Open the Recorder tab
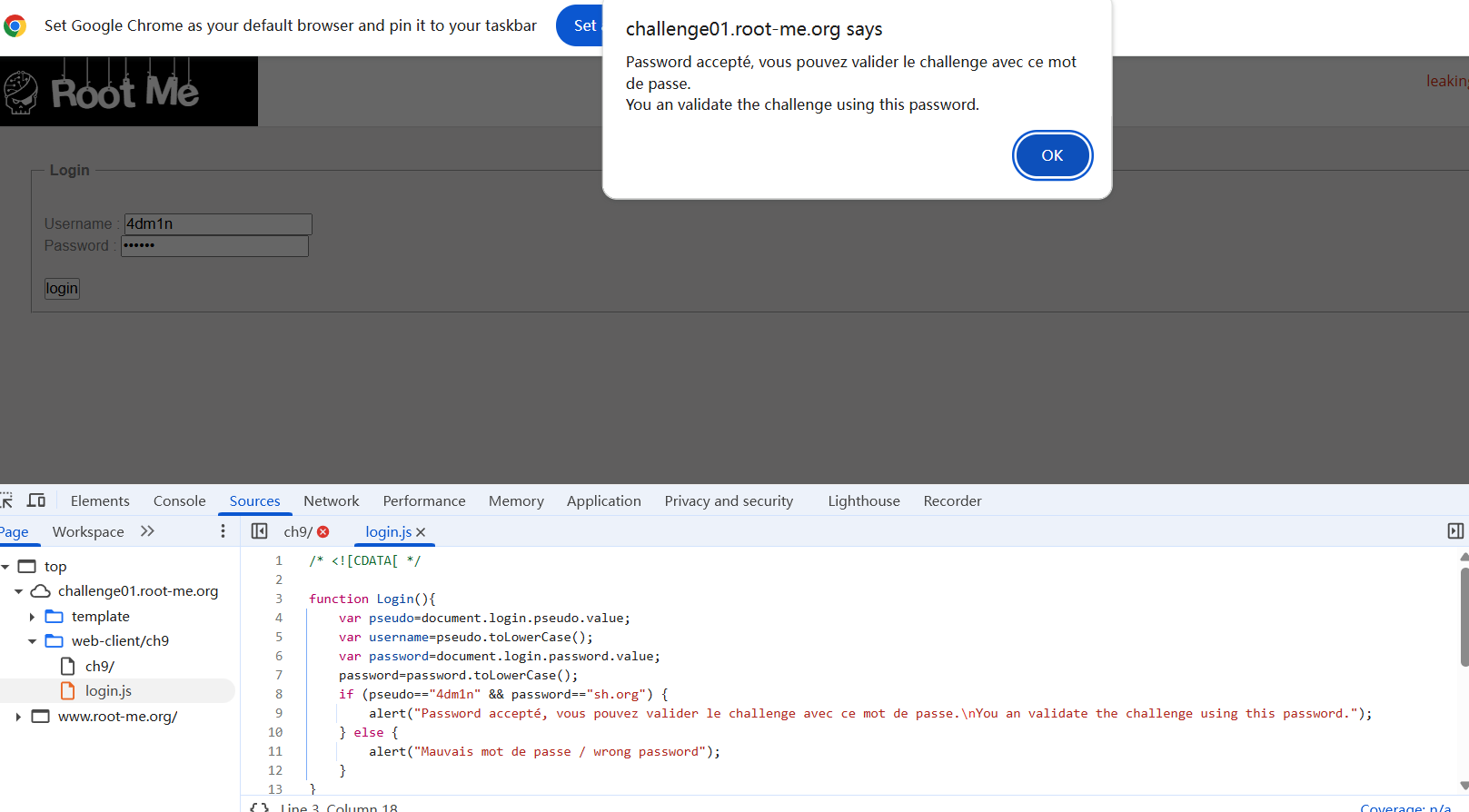 pyautogui.click(x=952, y=500)
